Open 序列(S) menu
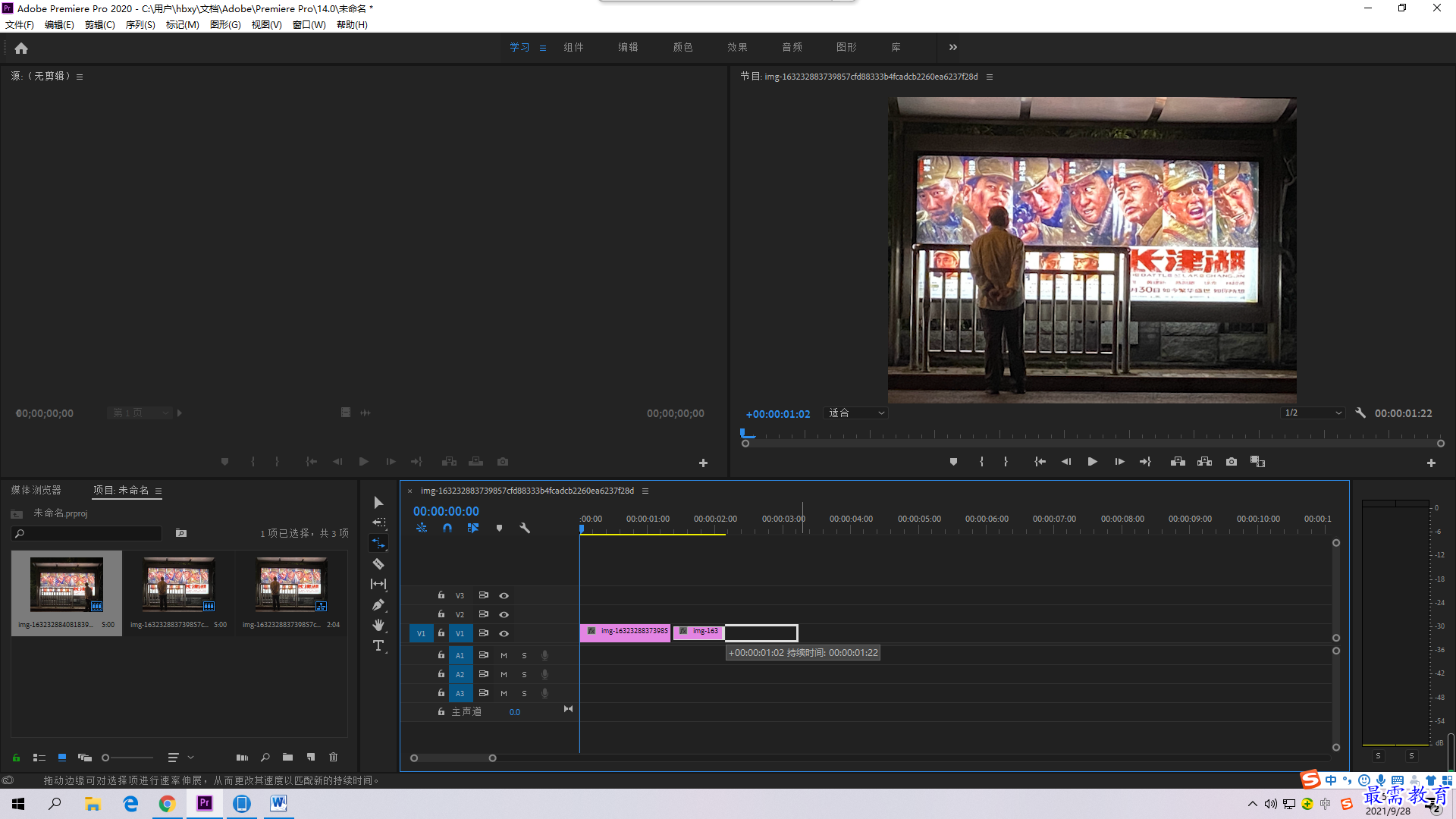The width and height of the screenshot is (1456, 819). (140, 25)
